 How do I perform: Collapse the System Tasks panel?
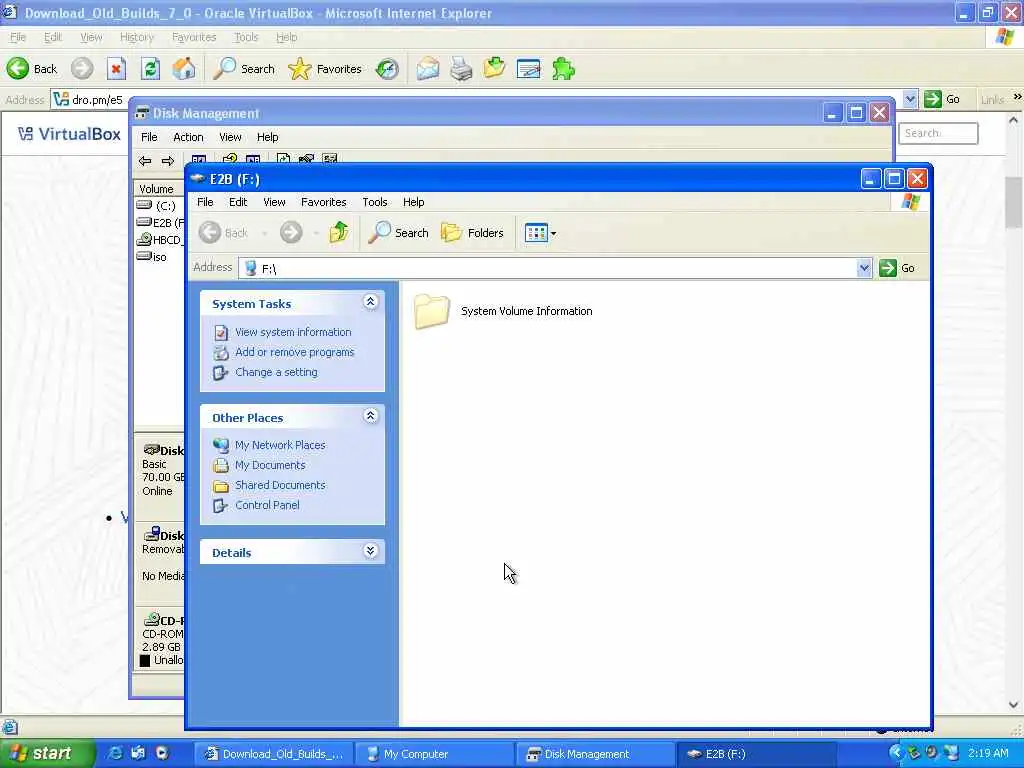[x=370, y=302]
